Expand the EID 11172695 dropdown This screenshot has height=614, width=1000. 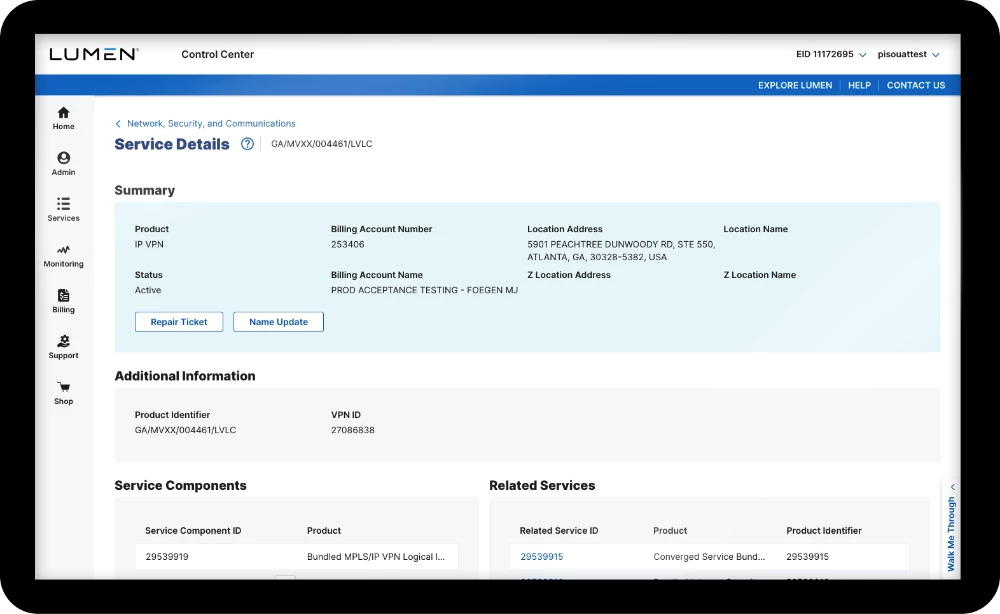830,54
